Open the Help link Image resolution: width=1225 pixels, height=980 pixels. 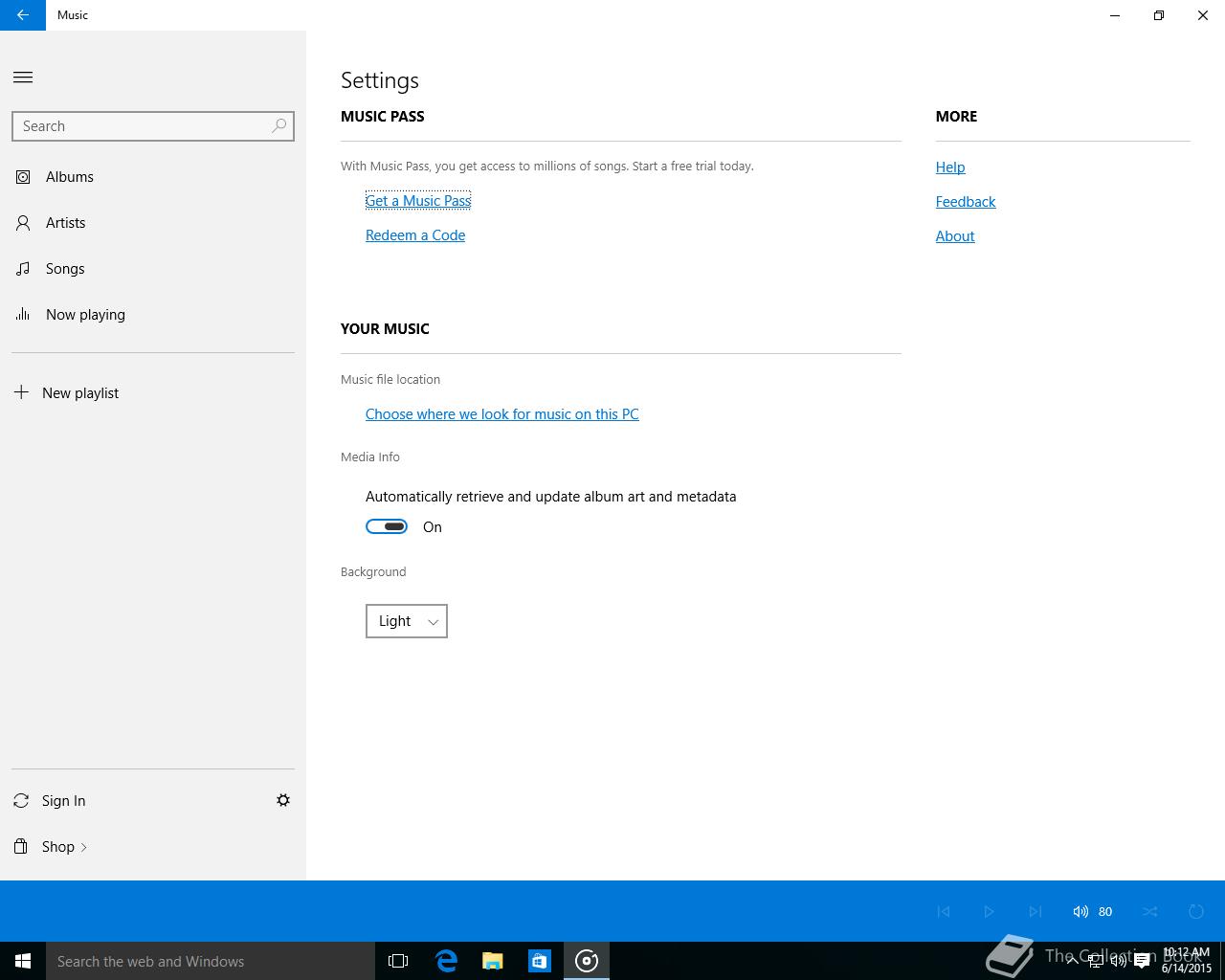point(950,167)
